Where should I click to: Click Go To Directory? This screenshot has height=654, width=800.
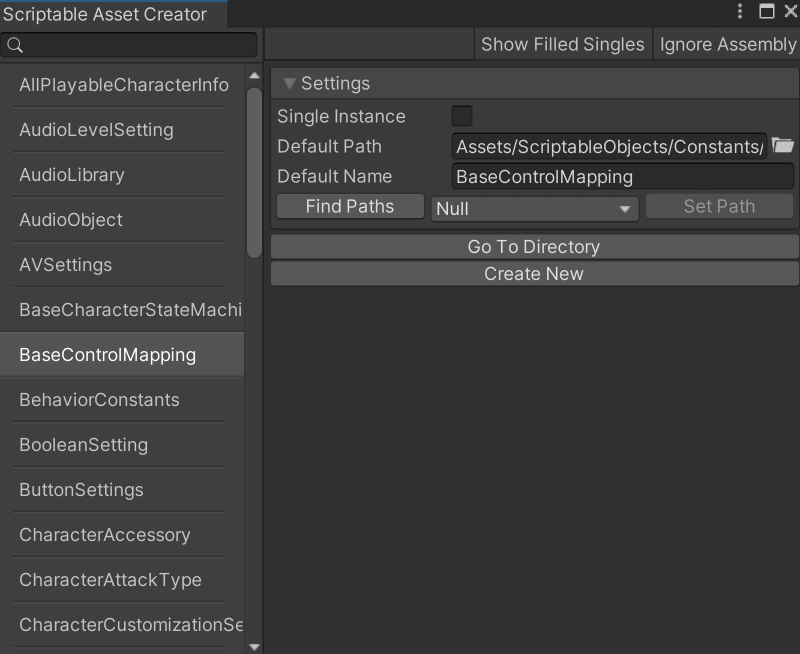coord(533,246)
